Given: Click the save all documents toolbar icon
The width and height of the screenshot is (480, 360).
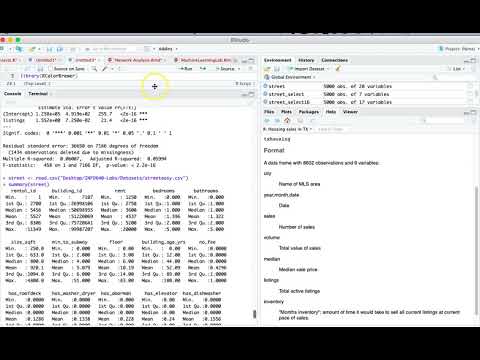Looking at the screenshot, I should (x=60, y=49).
